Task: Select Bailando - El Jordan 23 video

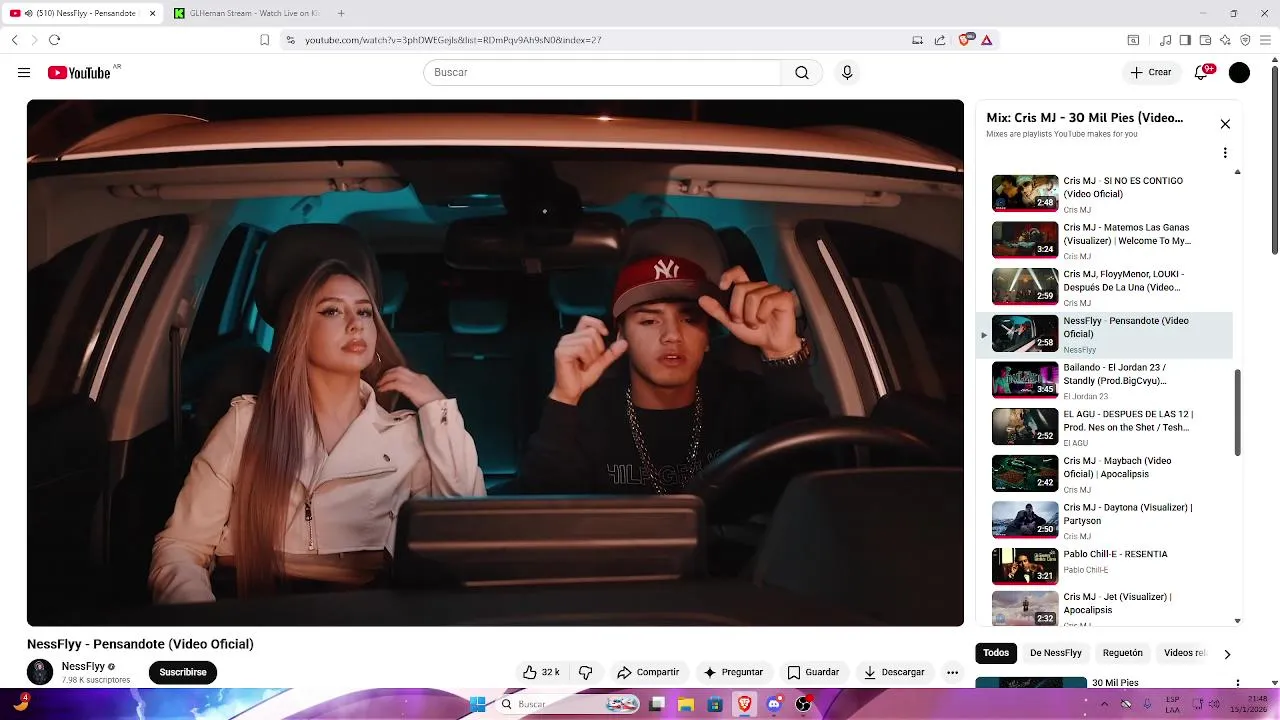Action: [x=1104, y=380]
